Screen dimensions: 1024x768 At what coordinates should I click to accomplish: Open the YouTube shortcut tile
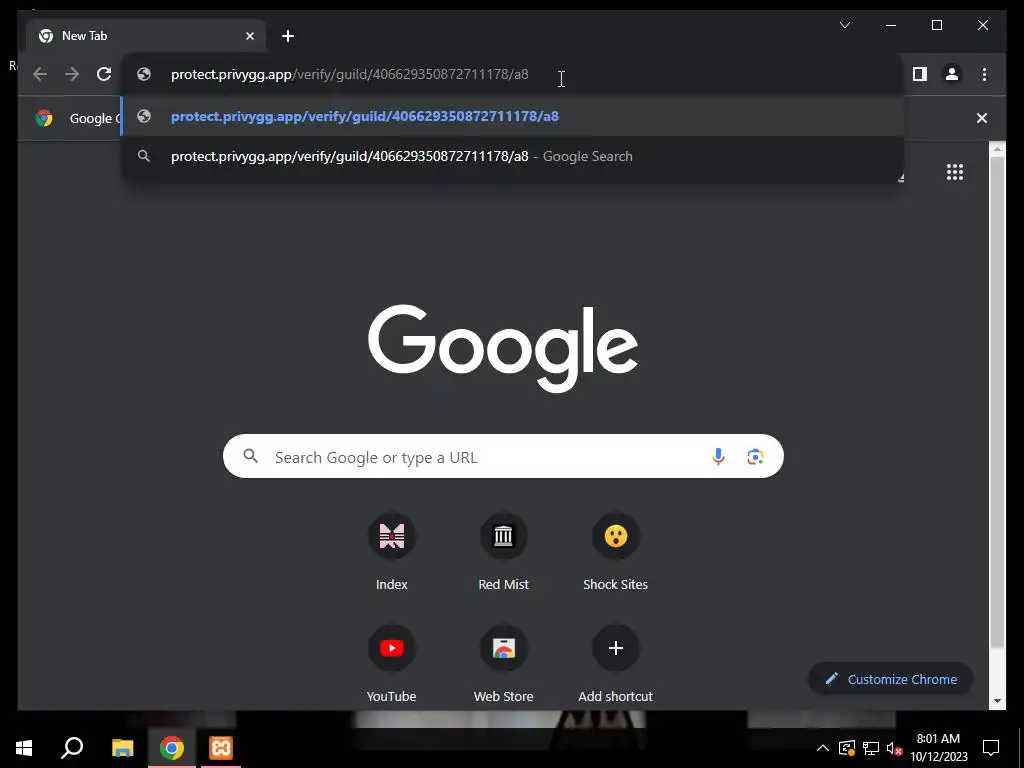(x=391, y=664)
